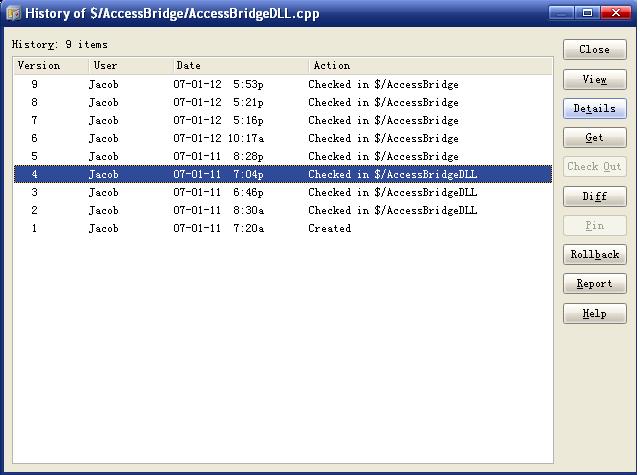The height and width of the screenshot is (475, 640).
Task: Click 'Checked in $/AccessBridge' text of version 9
Action: point(383,84)
